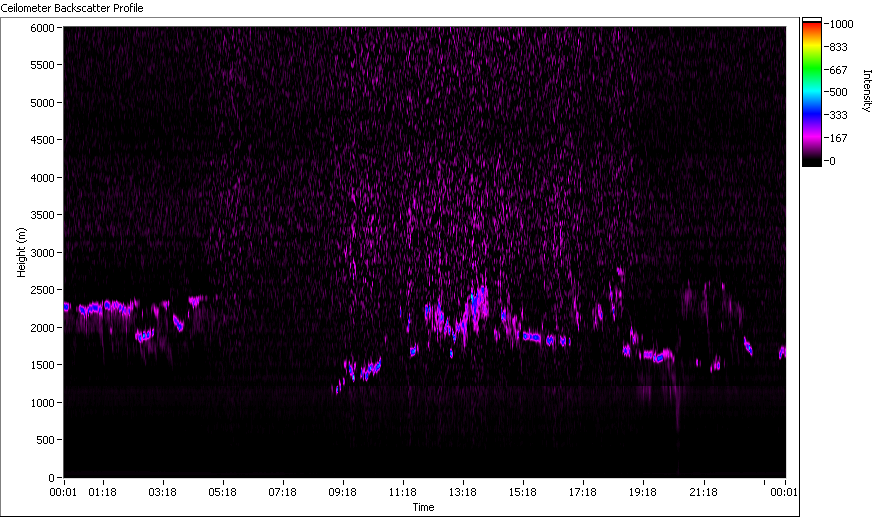Click the 03:18 time axis label
Image resolution: width=876 pixels, height=517 pixels.
click(x=163, y=492)
